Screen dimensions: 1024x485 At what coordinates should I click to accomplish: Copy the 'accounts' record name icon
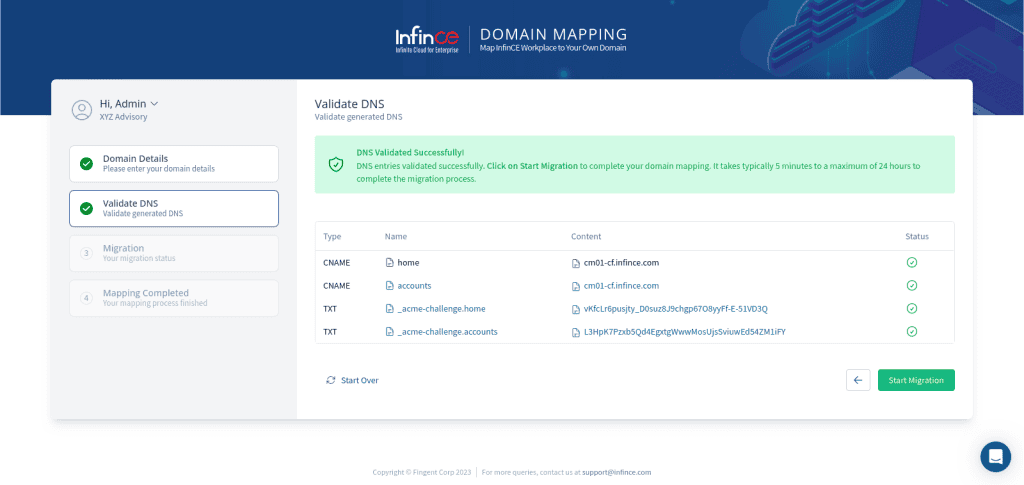click(x=389, y=286)
